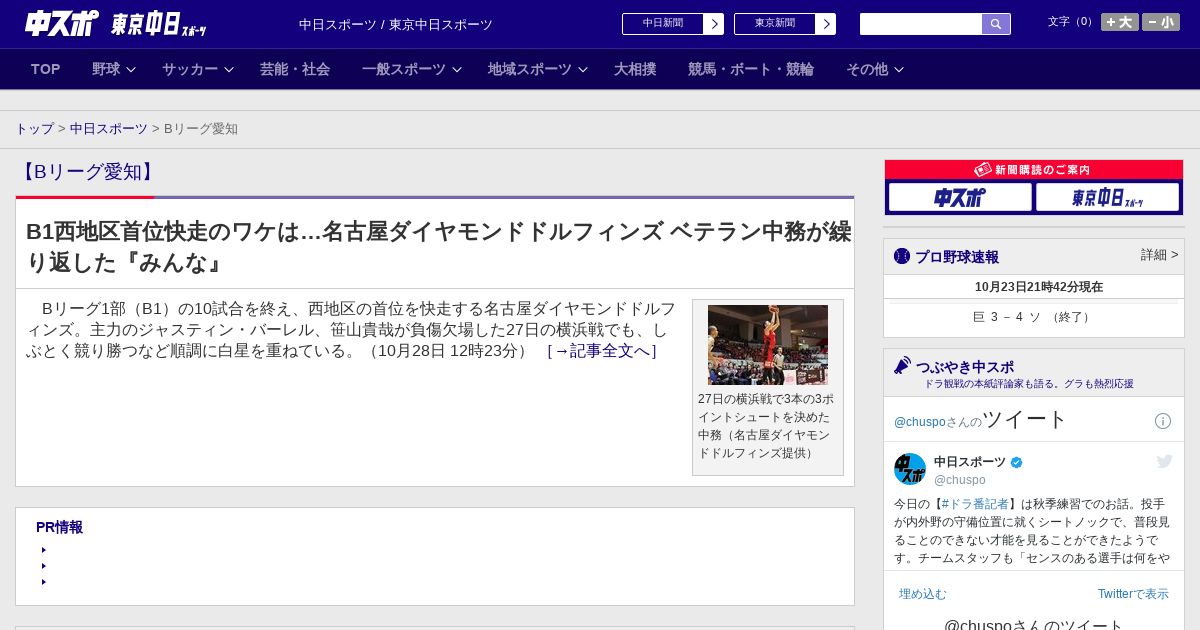Click the 10月23日21時42分現在 timestamp text
Viewport: 1200px width, 630px height.
tap(1039, 287)
